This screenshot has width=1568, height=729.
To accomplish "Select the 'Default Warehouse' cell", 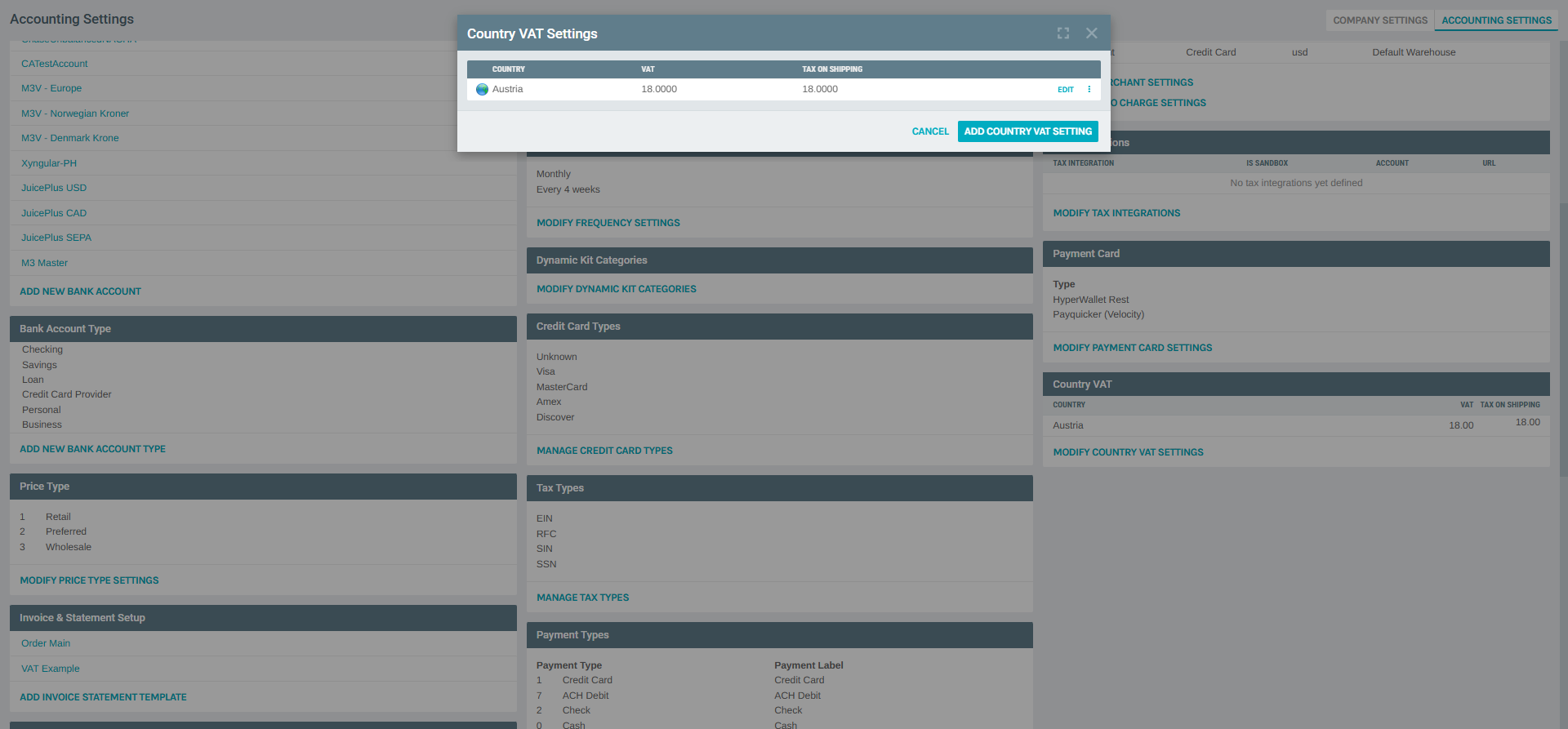I will 1414,52.
